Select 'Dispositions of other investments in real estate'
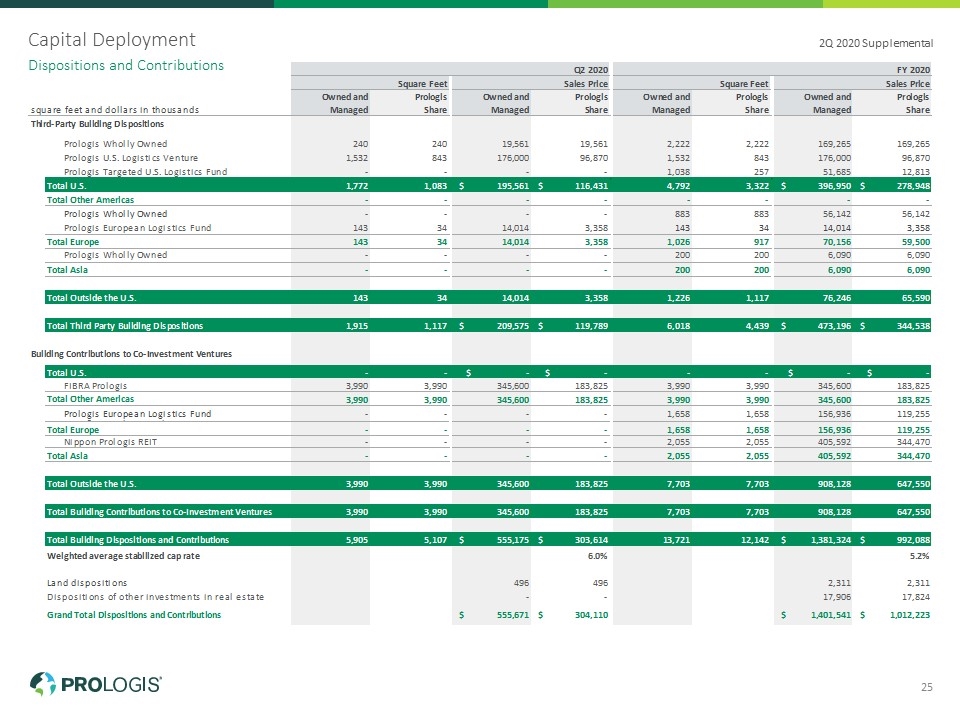The width and height of the screenshot is (960, 720). (x=156, y=597)
